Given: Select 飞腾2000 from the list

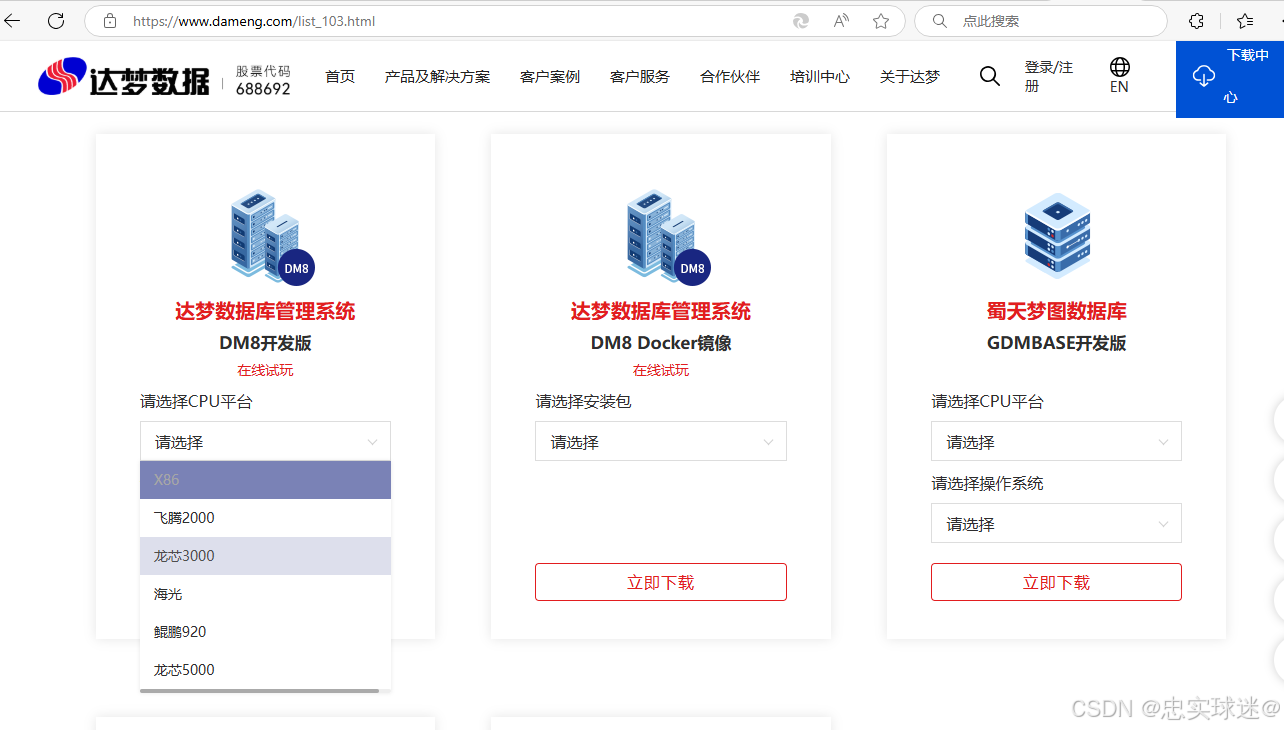Looking at the screenshot, I should (265, 518).
